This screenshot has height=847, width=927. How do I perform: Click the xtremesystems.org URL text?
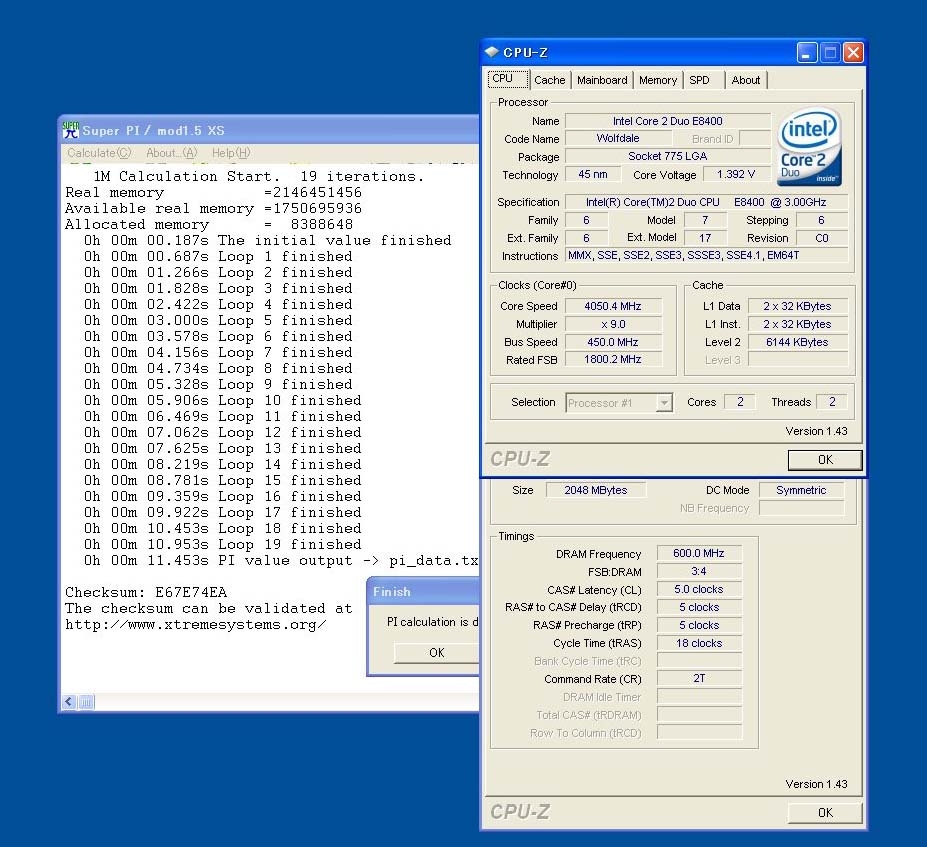(x=195, y=625)
